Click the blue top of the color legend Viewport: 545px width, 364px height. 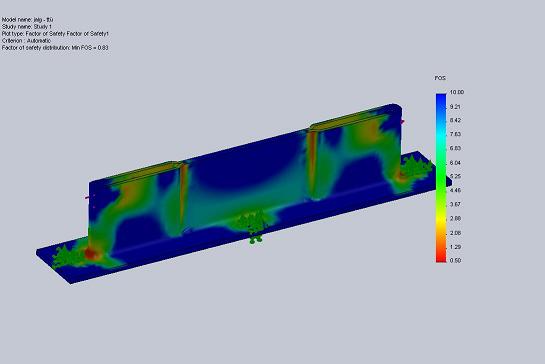(441, 97)
